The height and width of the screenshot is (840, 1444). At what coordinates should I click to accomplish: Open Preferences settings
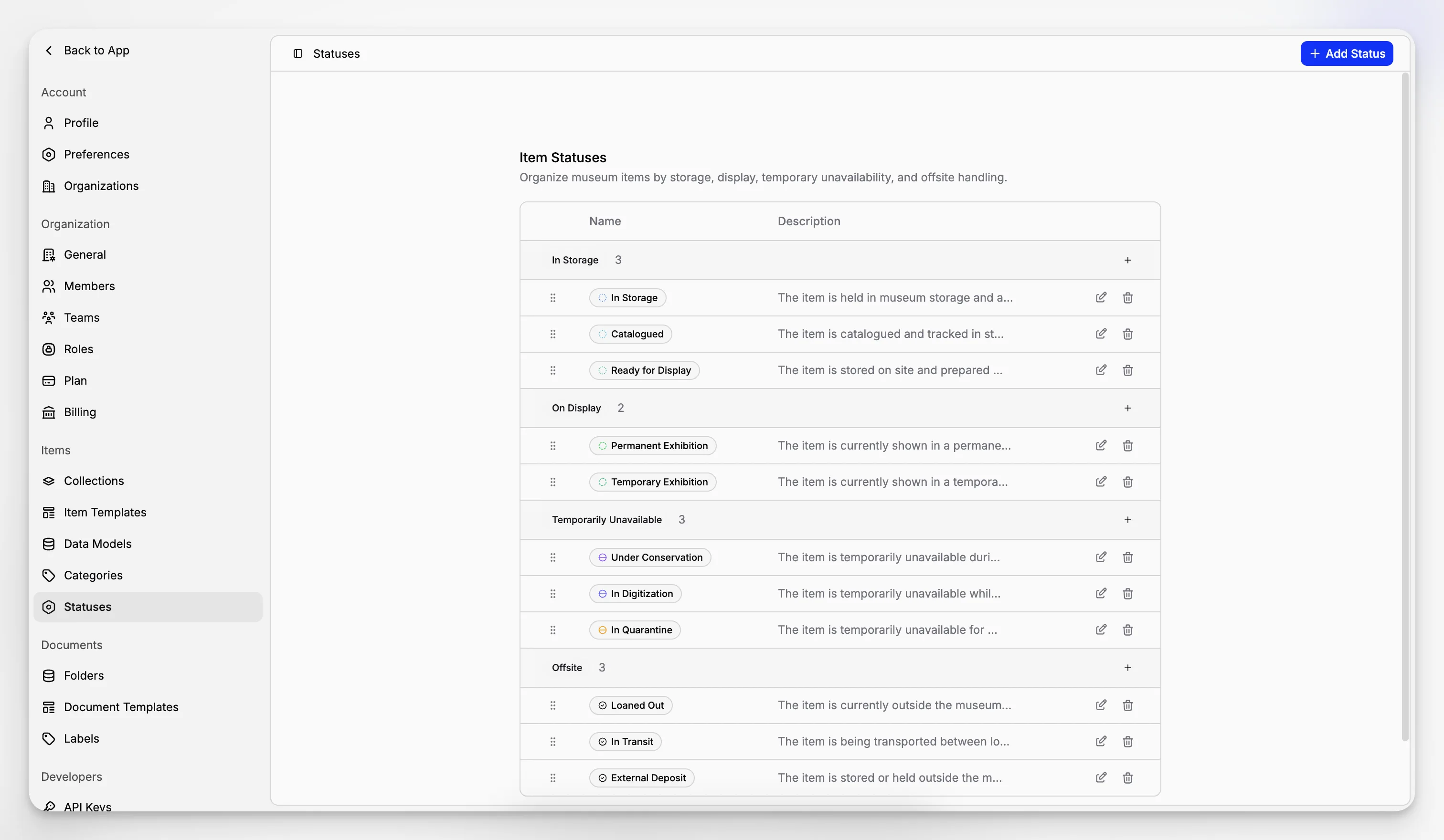[x=148, y=155]
